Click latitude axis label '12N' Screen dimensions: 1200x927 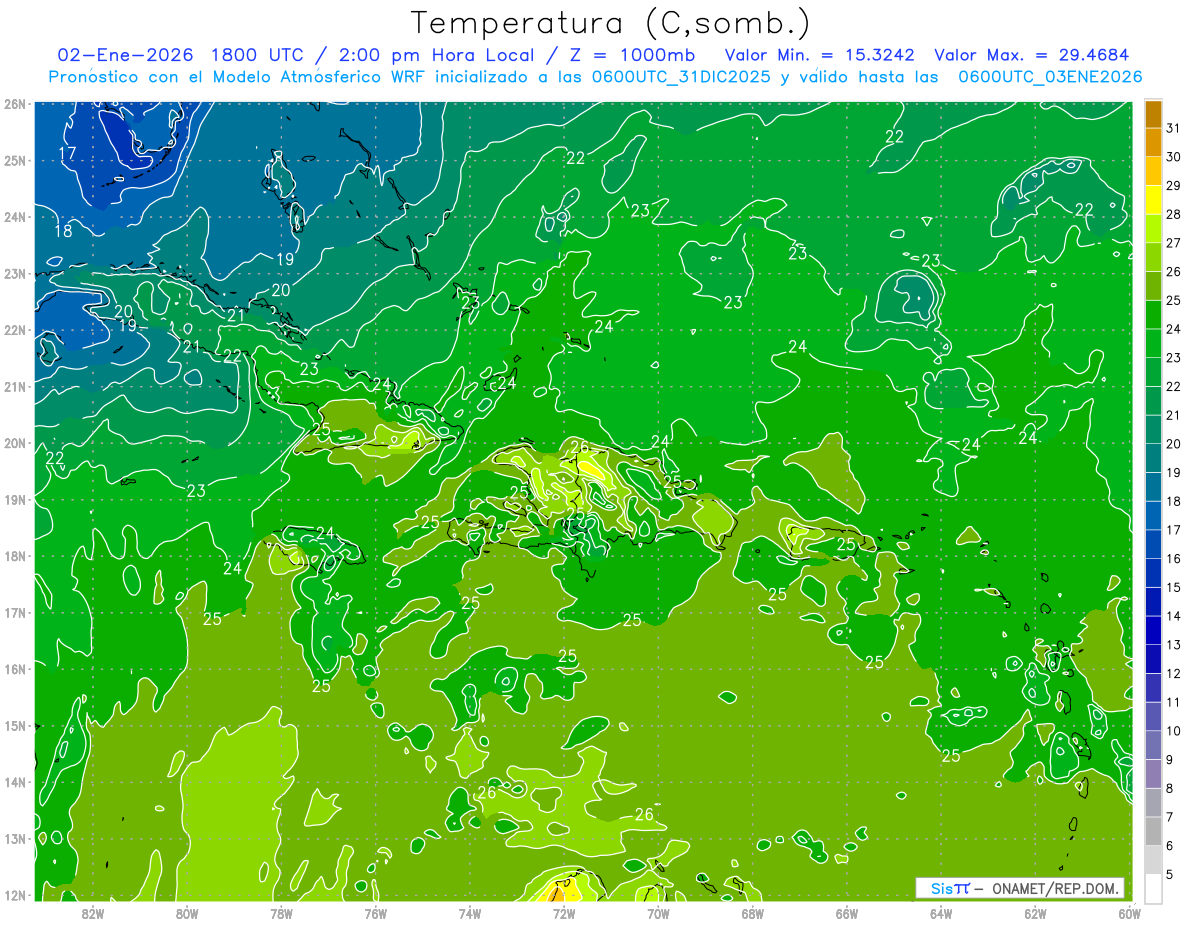pyautogui.click(x=14, y=896)
